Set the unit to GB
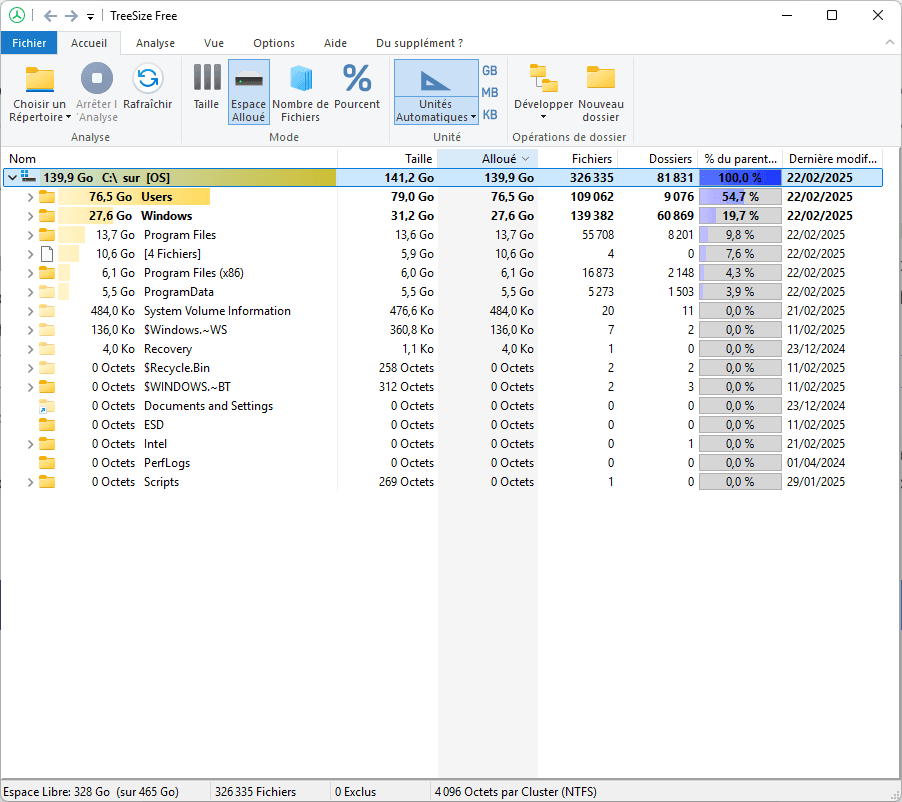The width and height of the screenshot is (902, 802). pos(490,71)
